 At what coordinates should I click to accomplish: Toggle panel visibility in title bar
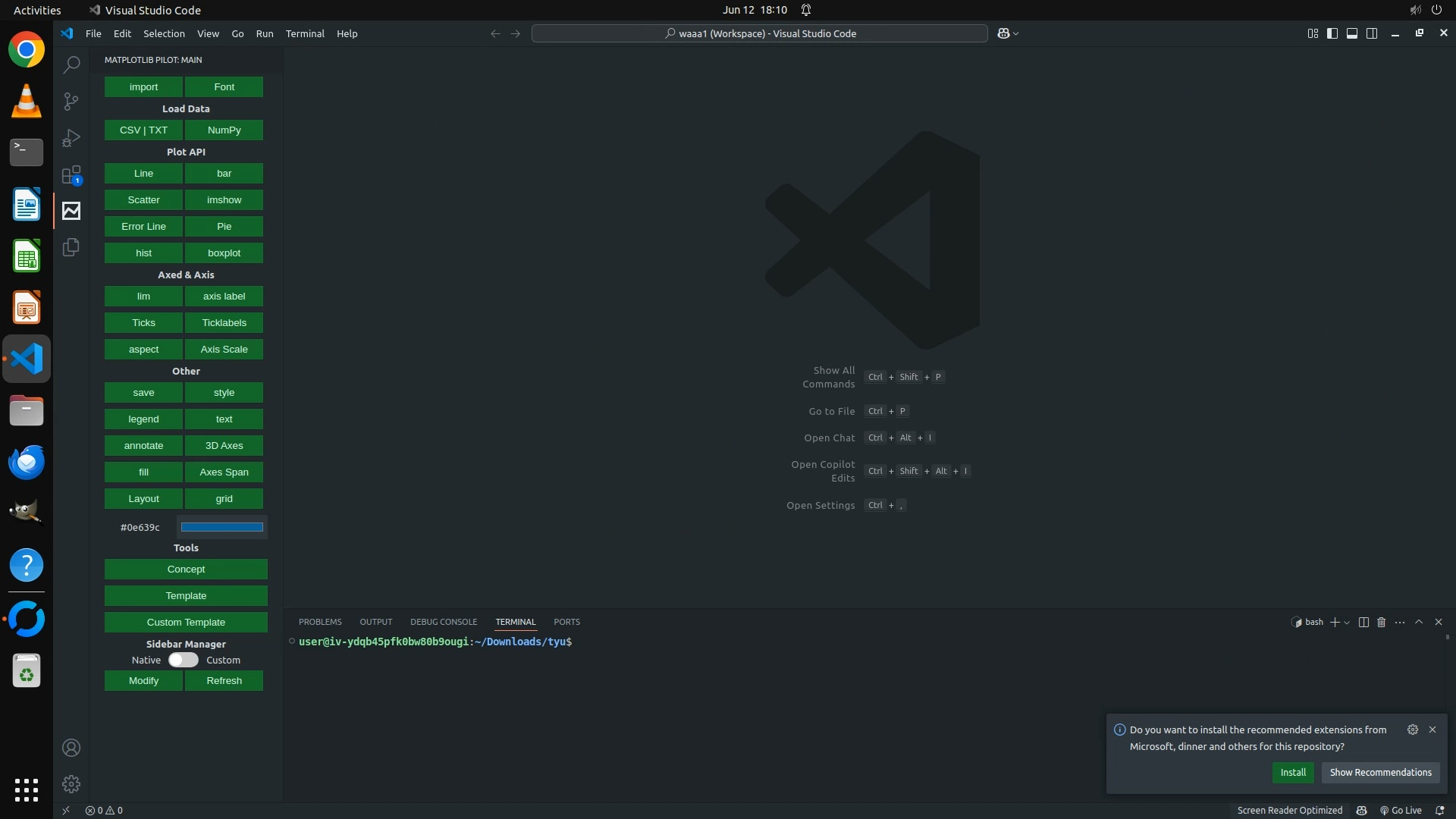coord(1352,33)
